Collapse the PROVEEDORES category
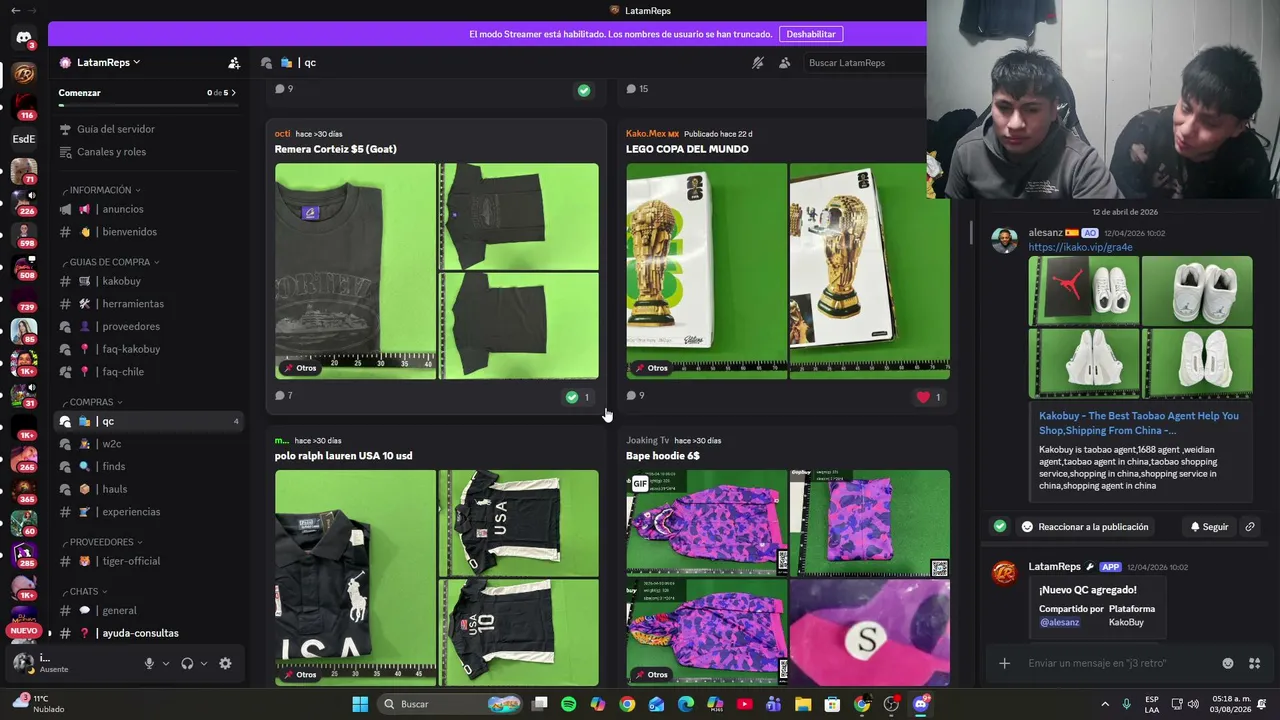This screenshot has height=720, width=1280. point(104,542)
